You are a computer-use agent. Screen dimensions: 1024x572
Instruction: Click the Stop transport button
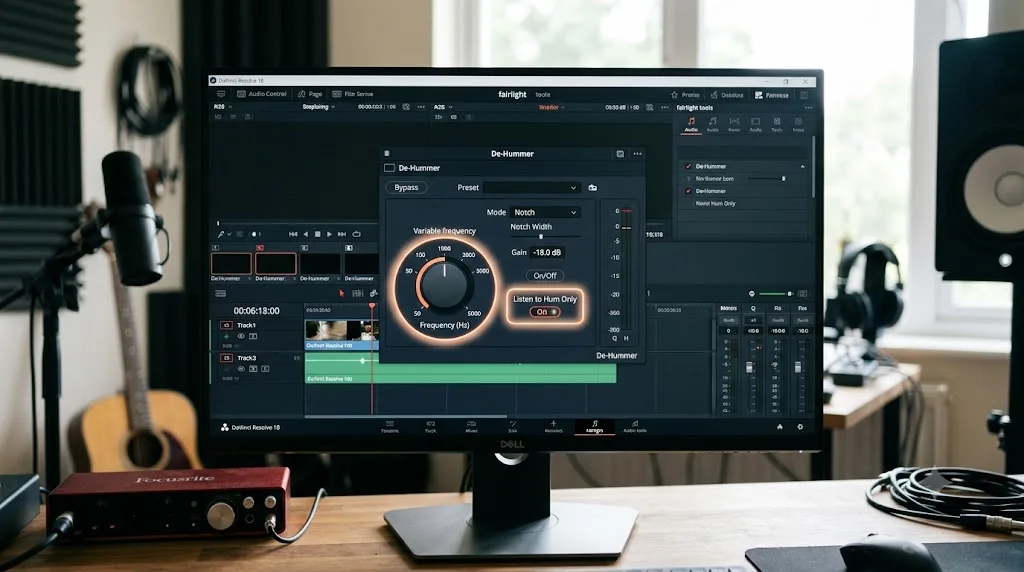point(317,234)
